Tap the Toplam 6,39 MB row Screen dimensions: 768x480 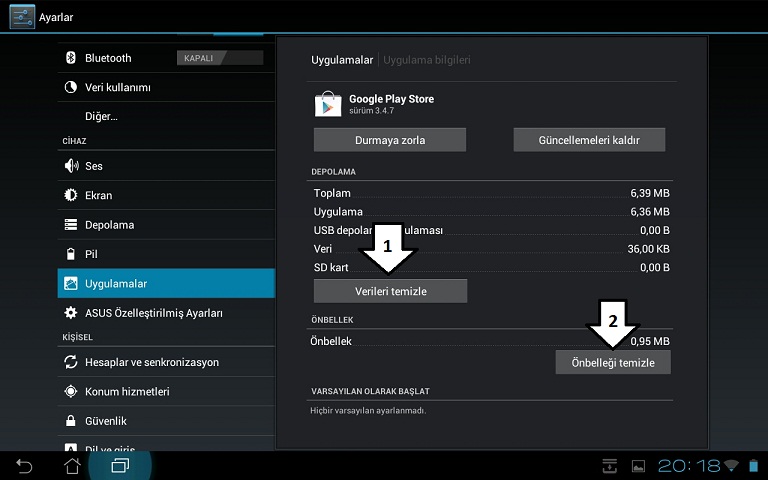(x=491, y=193)
